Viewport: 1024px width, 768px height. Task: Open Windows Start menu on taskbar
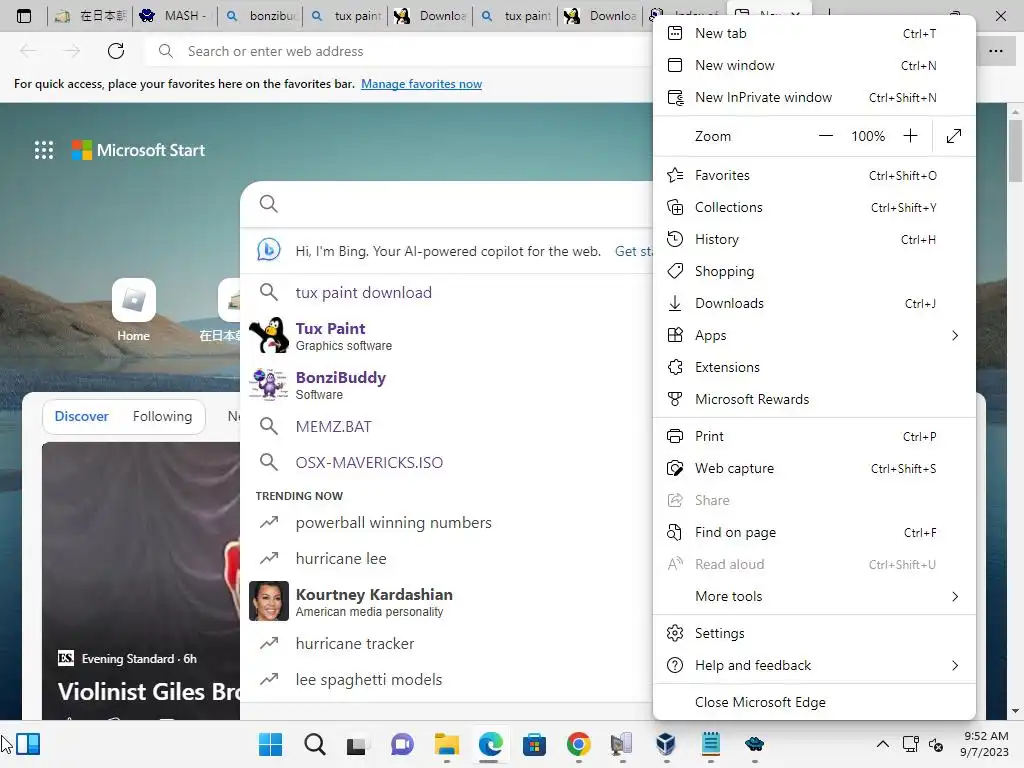(270, 744)
